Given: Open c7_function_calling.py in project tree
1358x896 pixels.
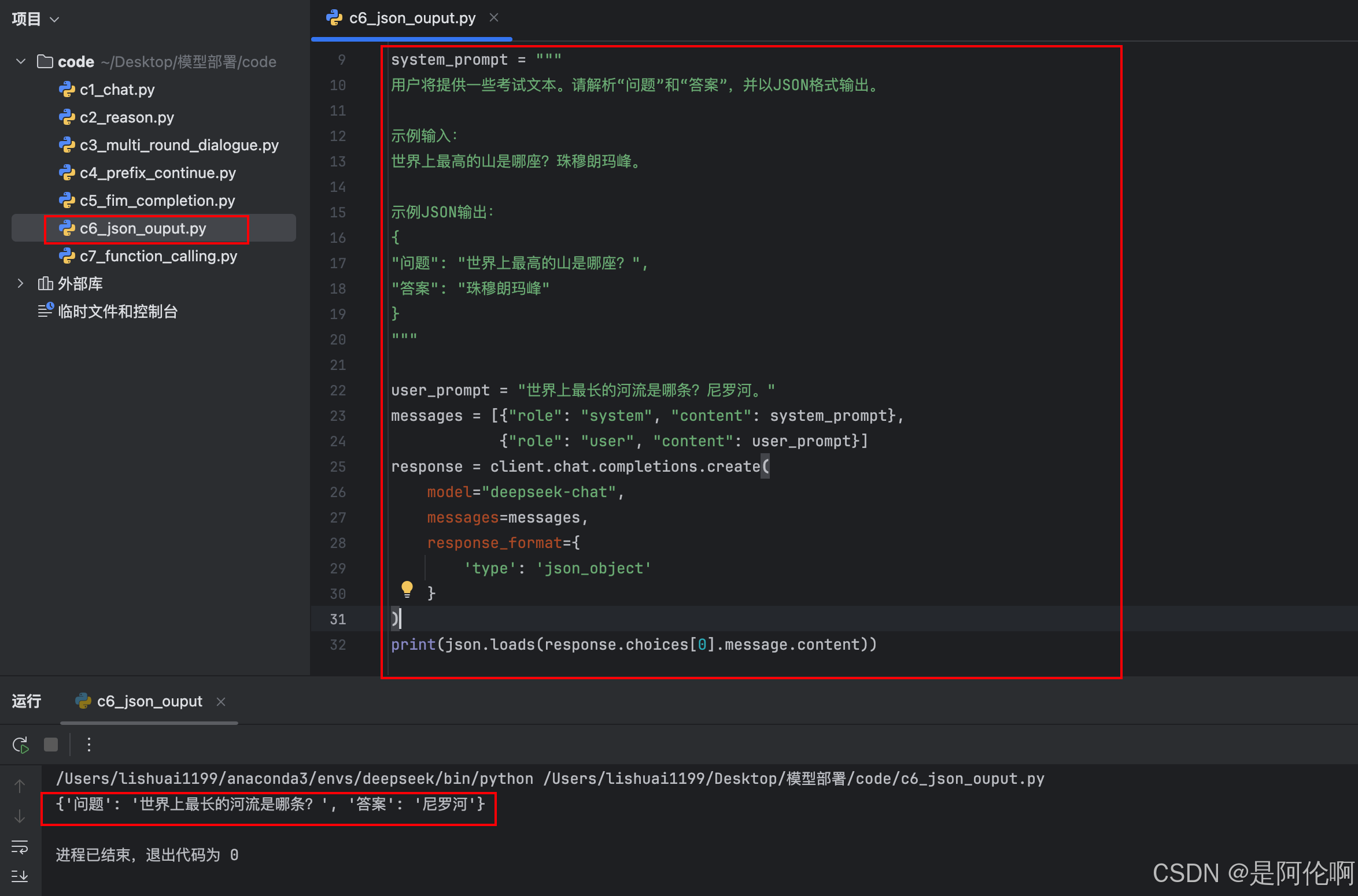Looking at the screenshot, I should (x=158, y=256).
